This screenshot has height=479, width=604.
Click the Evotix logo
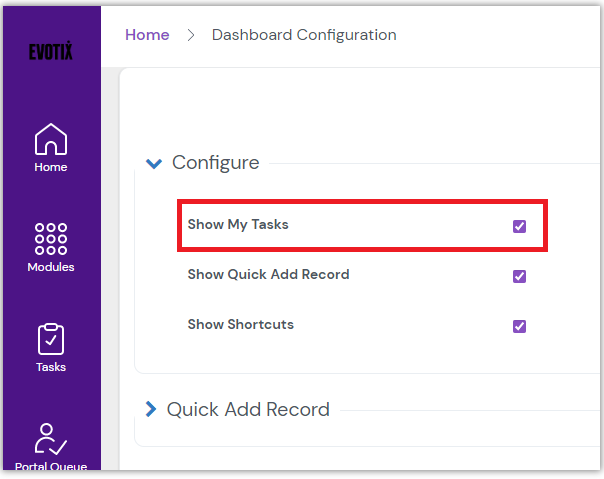(50, 52)
